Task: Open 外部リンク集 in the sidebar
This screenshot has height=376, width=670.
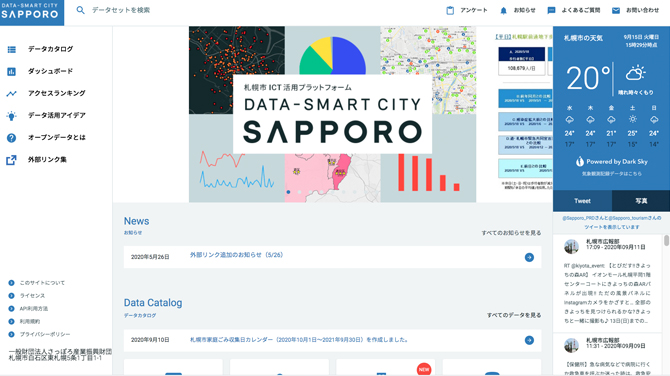Action: click(47, 160)
